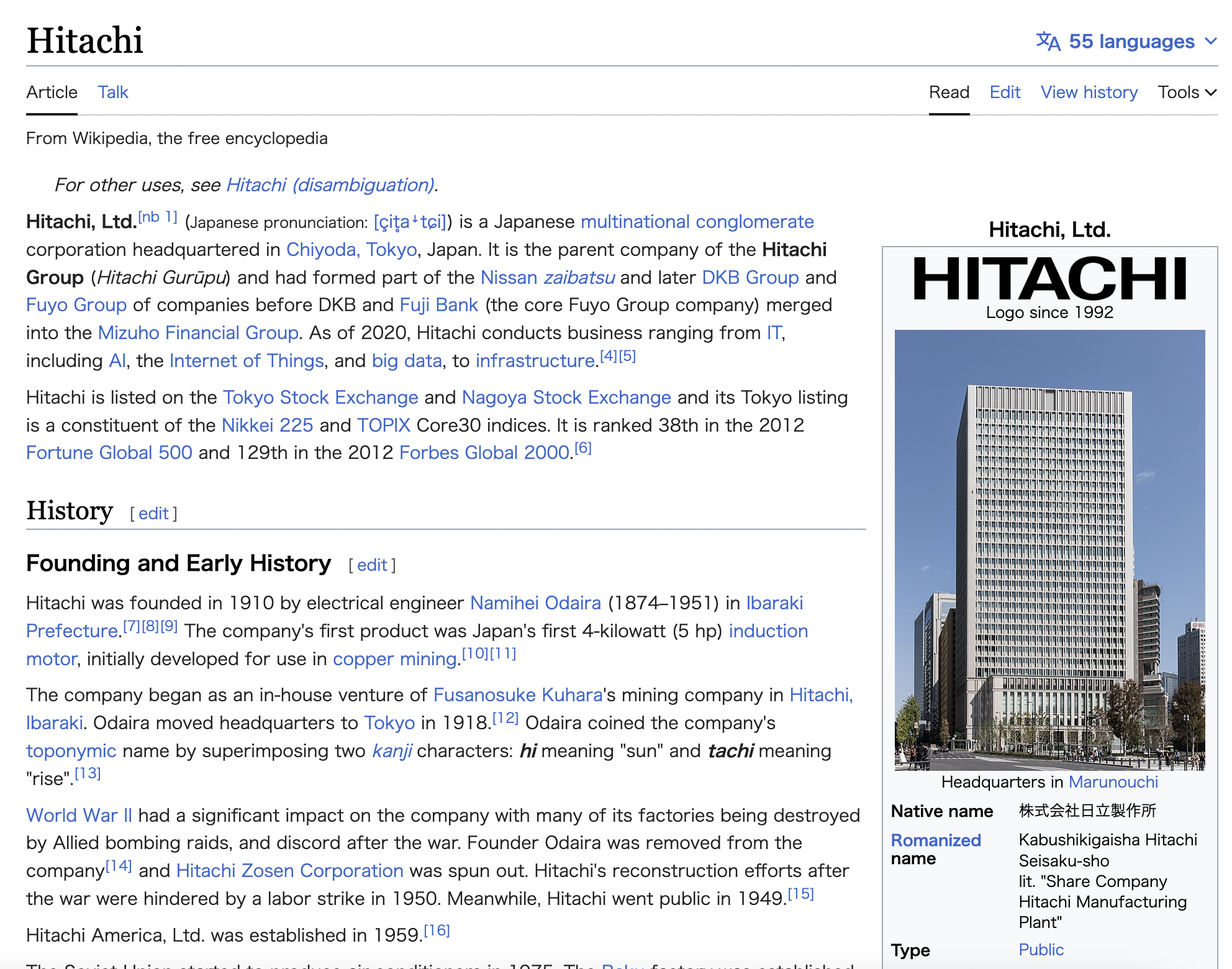Click the translate languages icon
The height and width of the screenshot is (969, 1232).
pyautogui.click(x=1048, y=42)
